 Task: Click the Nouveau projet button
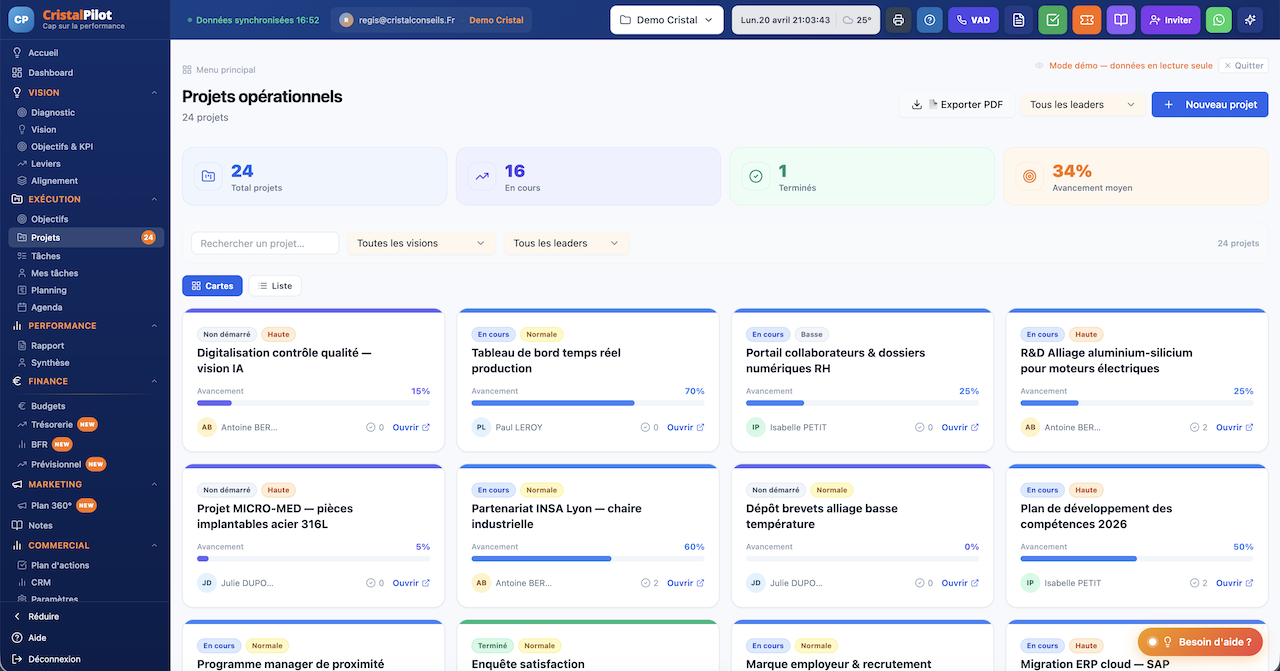click(1210, 105)
